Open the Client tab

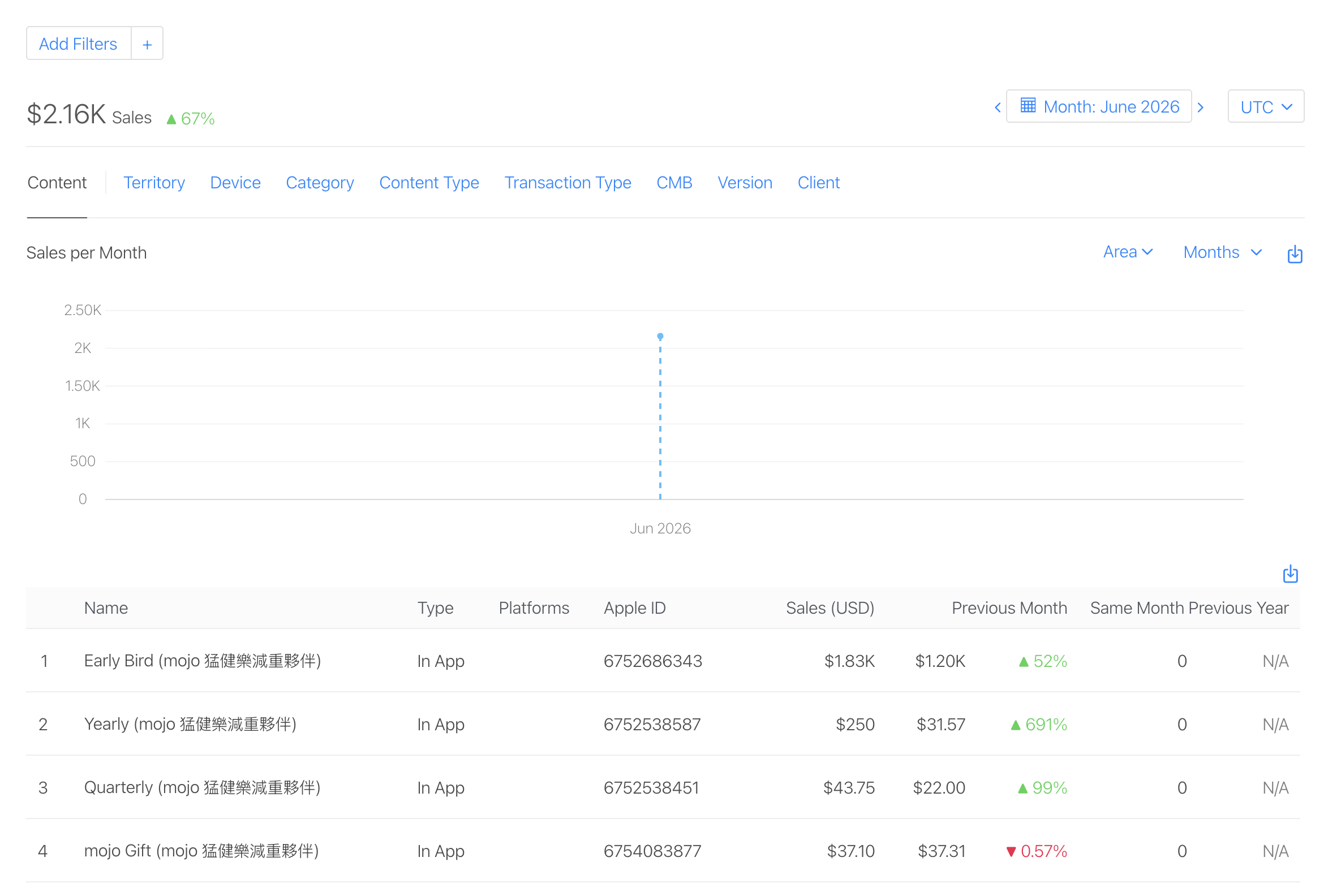[x=819, y=182]
